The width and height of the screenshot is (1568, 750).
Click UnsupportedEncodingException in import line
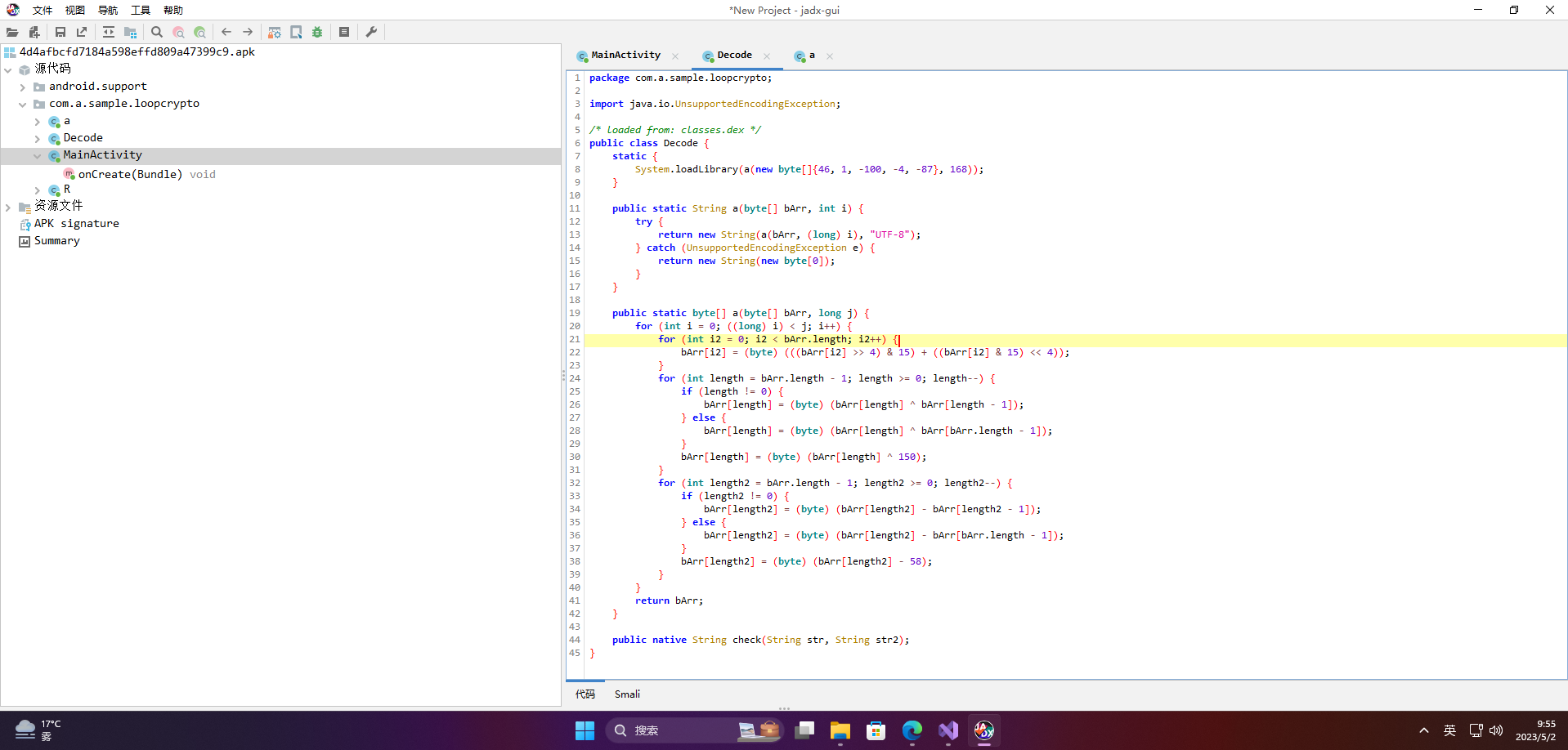[755, 104]
